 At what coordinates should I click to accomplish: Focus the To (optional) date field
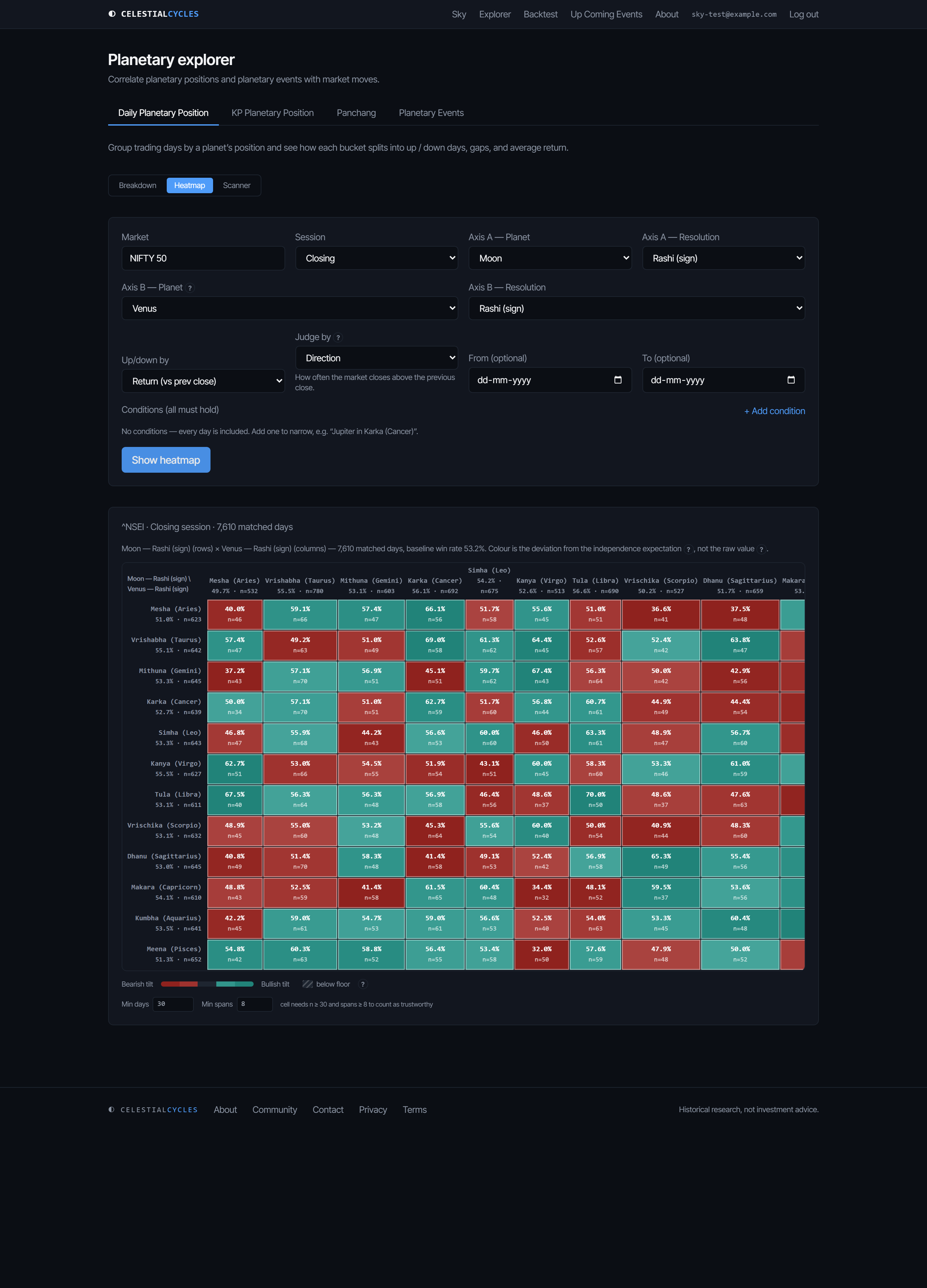723,380
